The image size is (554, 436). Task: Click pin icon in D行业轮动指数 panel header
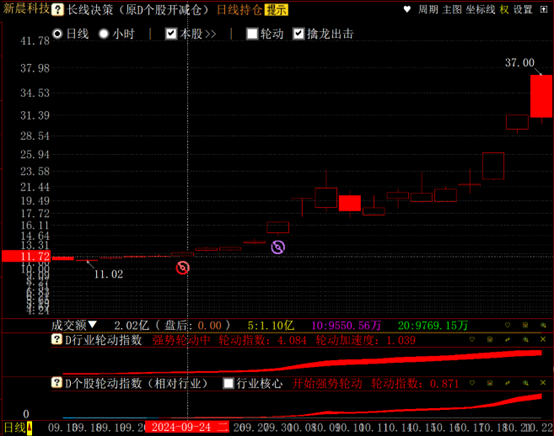point(508,340)
